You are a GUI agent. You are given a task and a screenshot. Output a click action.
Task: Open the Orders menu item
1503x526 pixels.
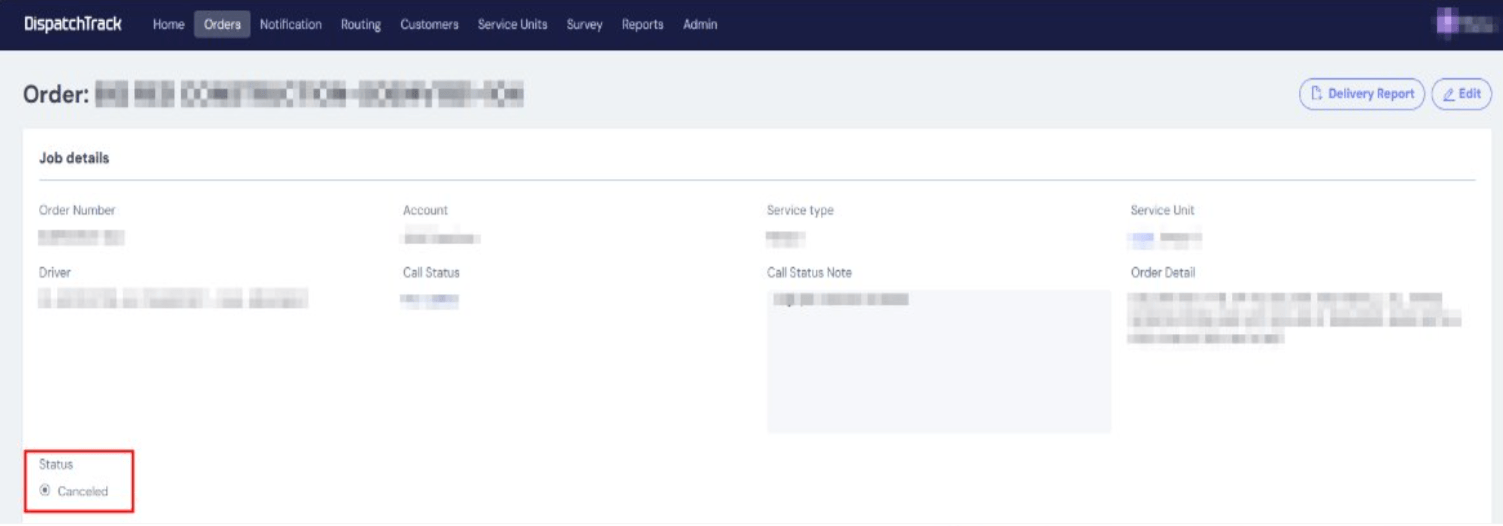point(222,25)
